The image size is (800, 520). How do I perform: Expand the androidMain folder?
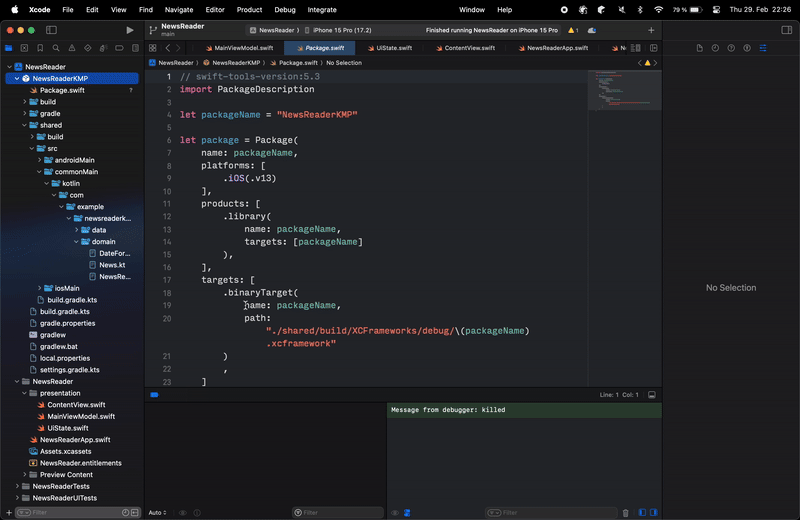[39, 160]
